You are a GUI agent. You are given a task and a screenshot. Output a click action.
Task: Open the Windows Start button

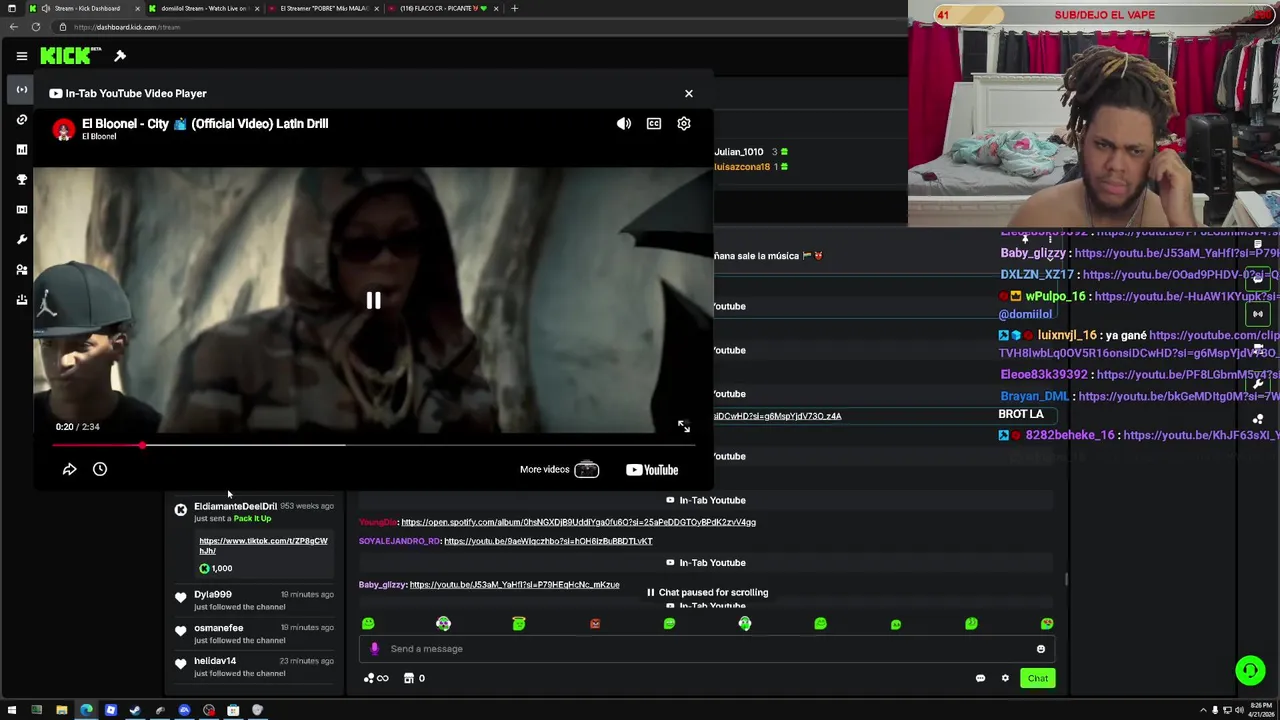(x=12, y=710)
